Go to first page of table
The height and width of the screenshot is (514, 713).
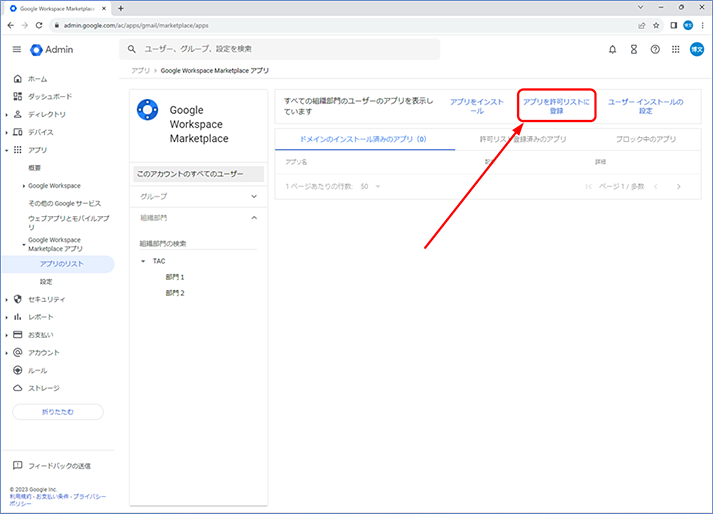(588, 186)
